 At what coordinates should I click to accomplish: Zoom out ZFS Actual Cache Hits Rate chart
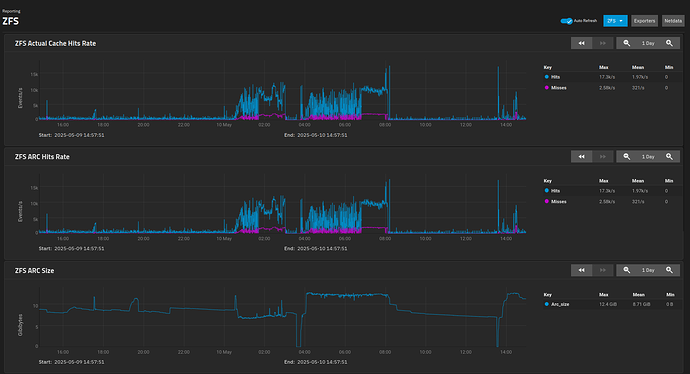point(627,43)
